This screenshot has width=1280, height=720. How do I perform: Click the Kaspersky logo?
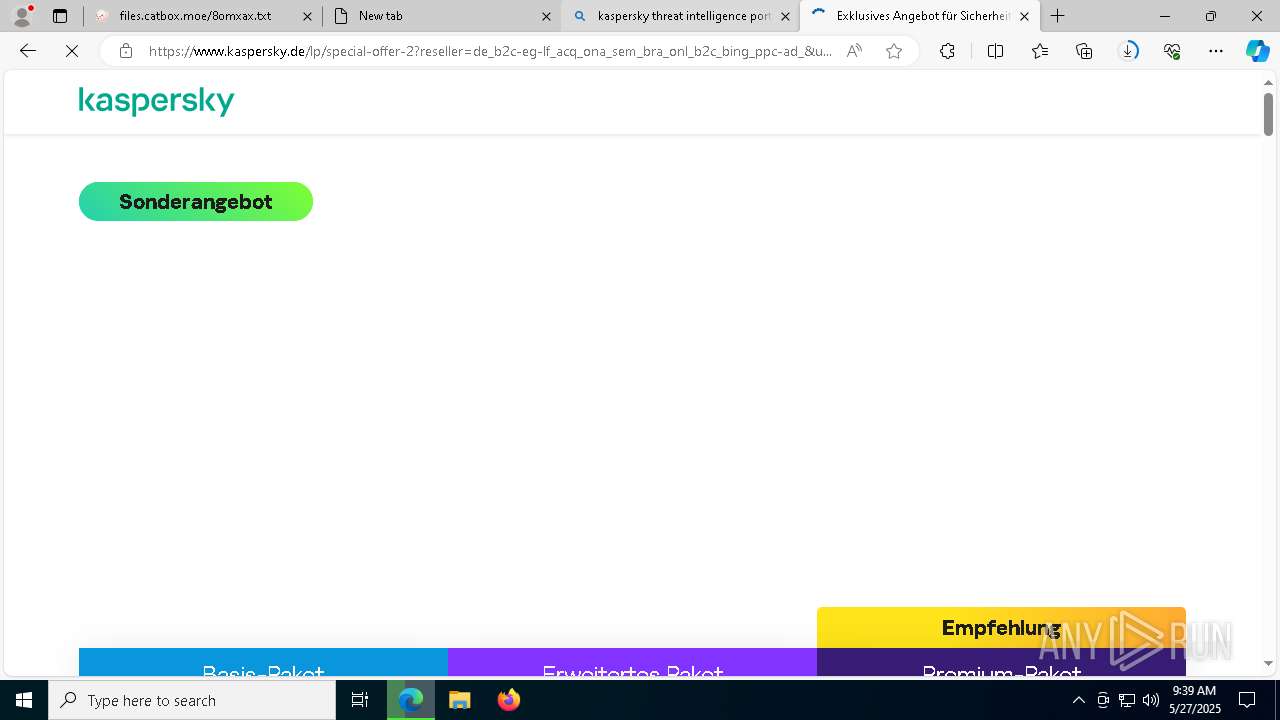click(156, 101)
